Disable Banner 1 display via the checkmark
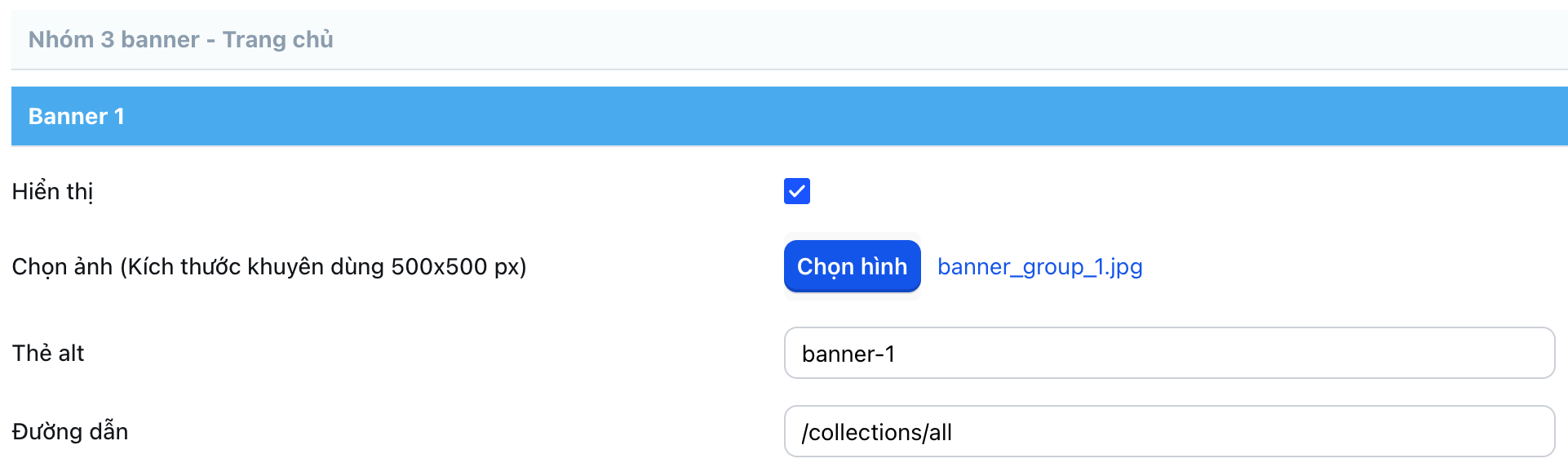The height and width of the screenshot is (472, 1568). [796, 191]
